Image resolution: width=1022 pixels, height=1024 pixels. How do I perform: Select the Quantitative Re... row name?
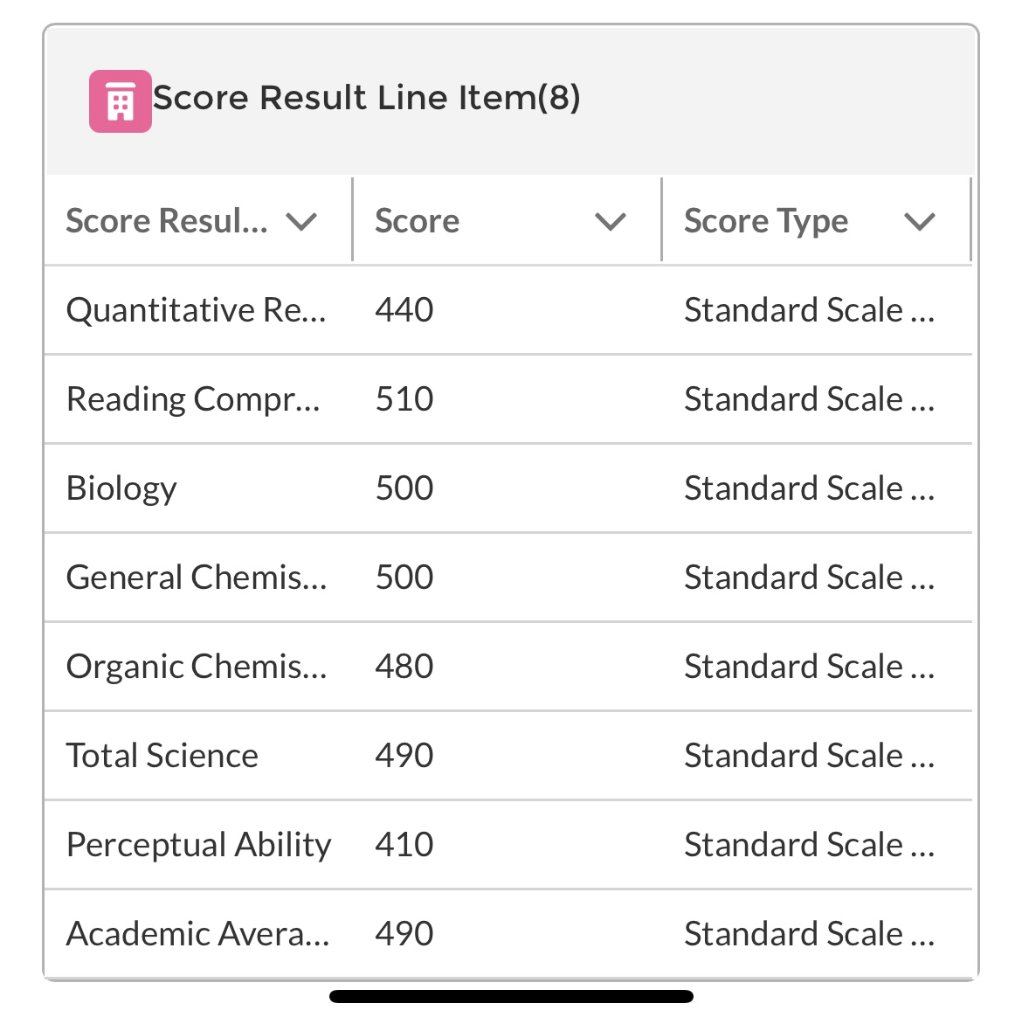[196, 310]
